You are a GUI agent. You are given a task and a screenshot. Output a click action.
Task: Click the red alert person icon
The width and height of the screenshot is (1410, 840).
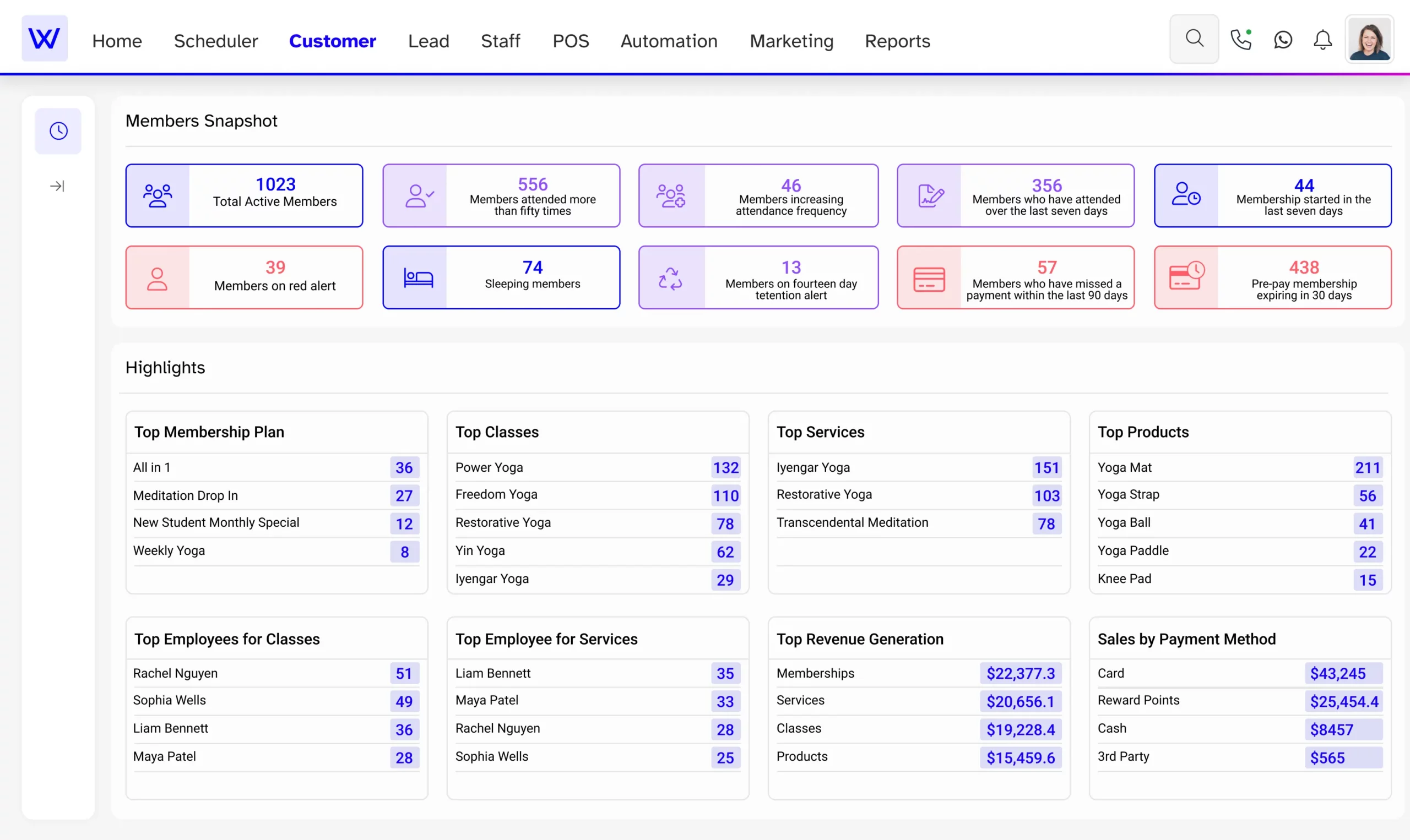click(157, 279)
